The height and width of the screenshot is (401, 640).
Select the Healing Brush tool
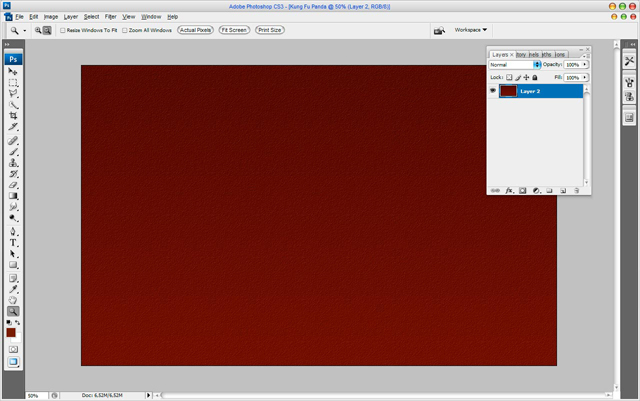[13, 141]
